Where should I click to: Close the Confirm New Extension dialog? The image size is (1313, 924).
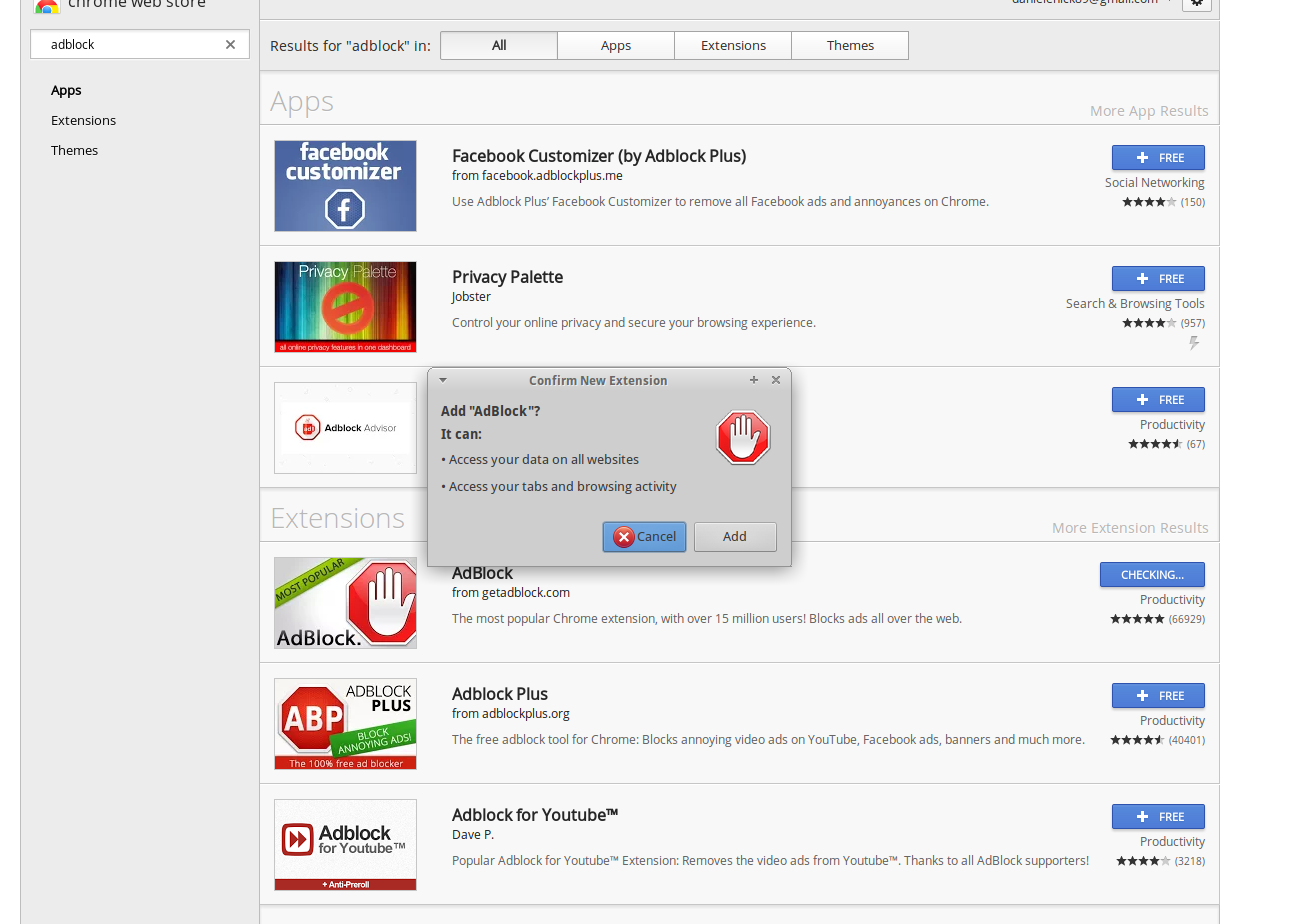pos(776,380)
